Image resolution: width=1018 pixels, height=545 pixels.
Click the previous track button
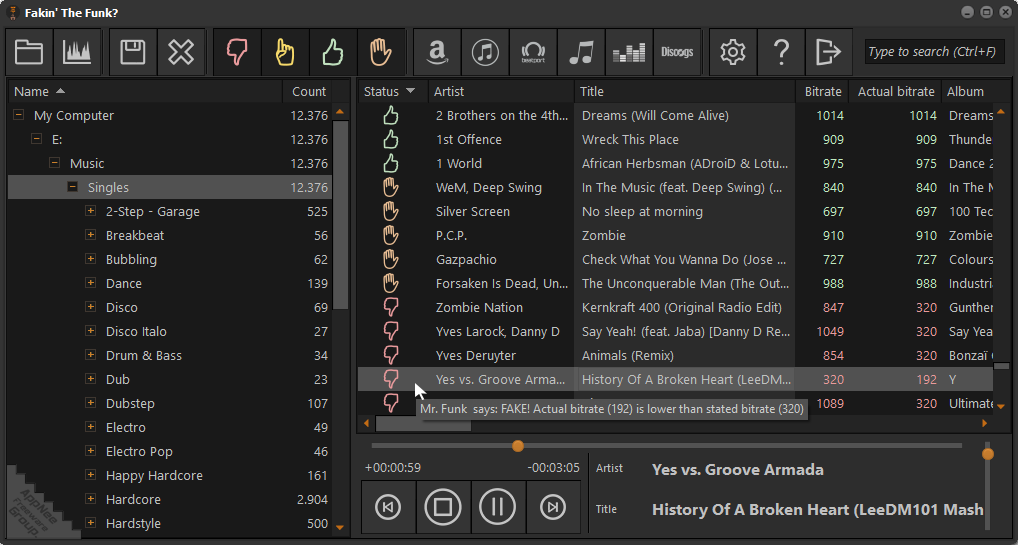point(388,507)
